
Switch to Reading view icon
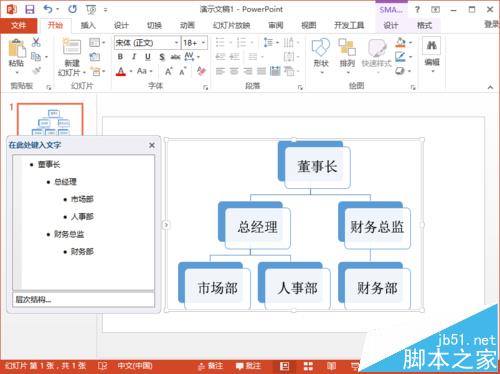pyautogui.click(x=331, y=366)
